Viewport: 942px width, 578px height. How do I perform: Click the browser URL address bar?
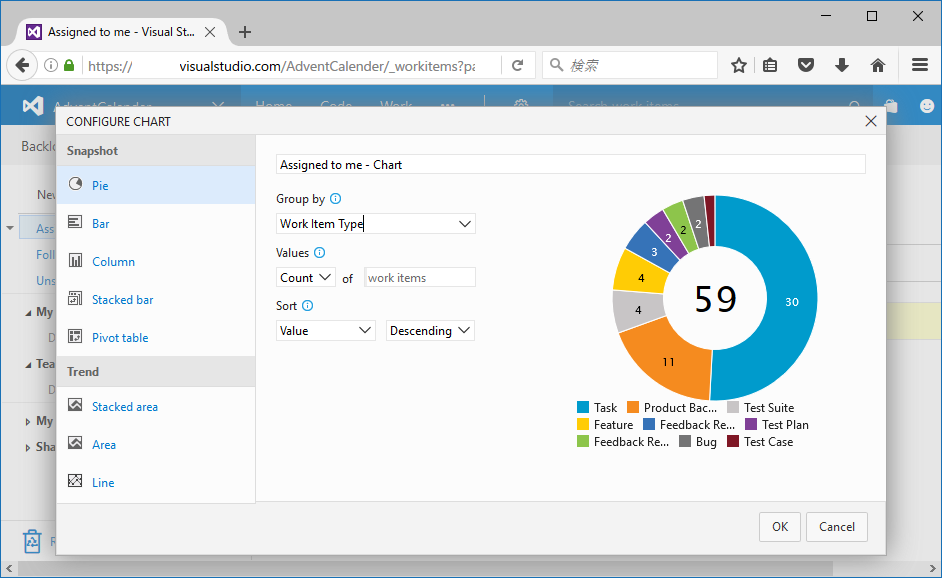coord(291,65)
